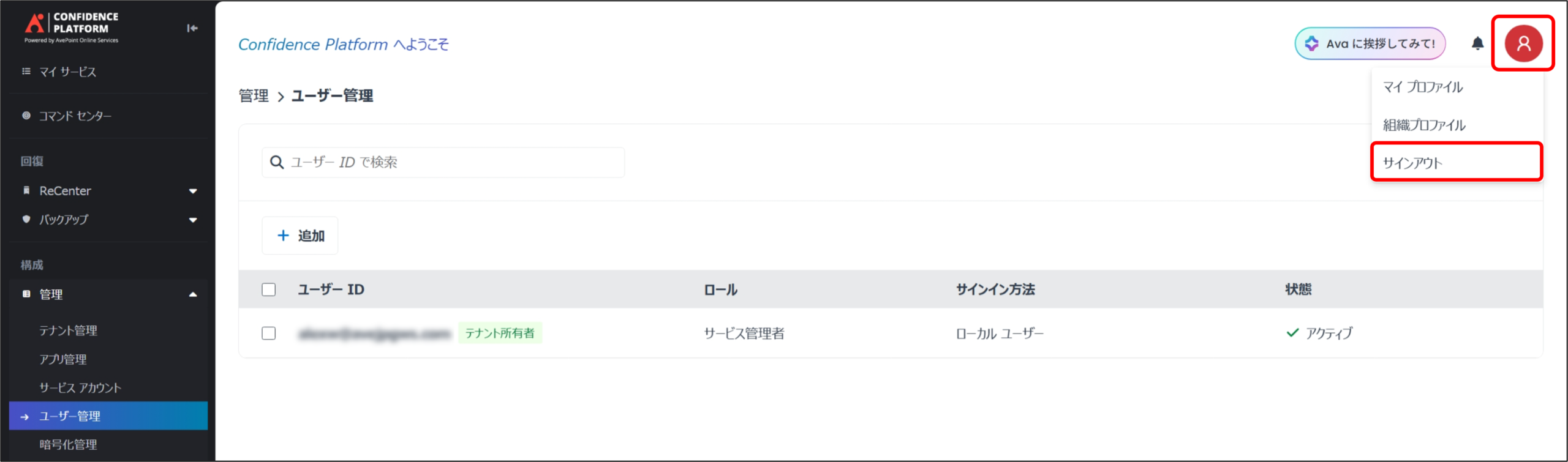1568x462 pixels.
Task: Click the マイ サービス list icon
Action: click(26, 72)
